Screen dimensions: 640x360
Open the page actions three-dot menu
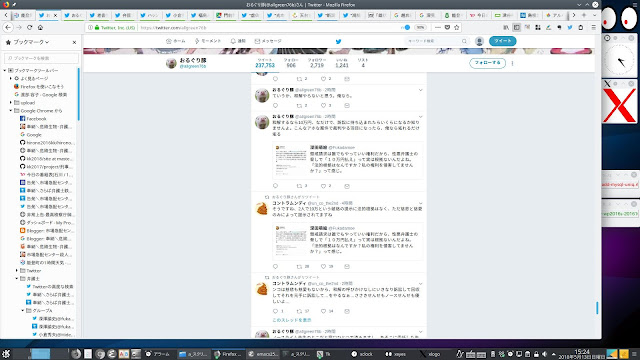[438, 27]
